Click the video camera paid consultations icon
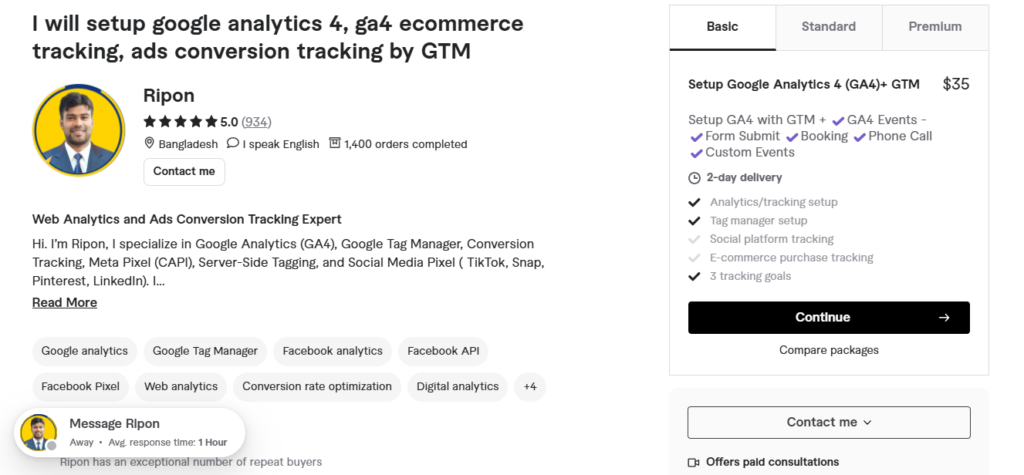Viewport: 1024px width, 475px height. pyautogui.click(x=694, y=463)
